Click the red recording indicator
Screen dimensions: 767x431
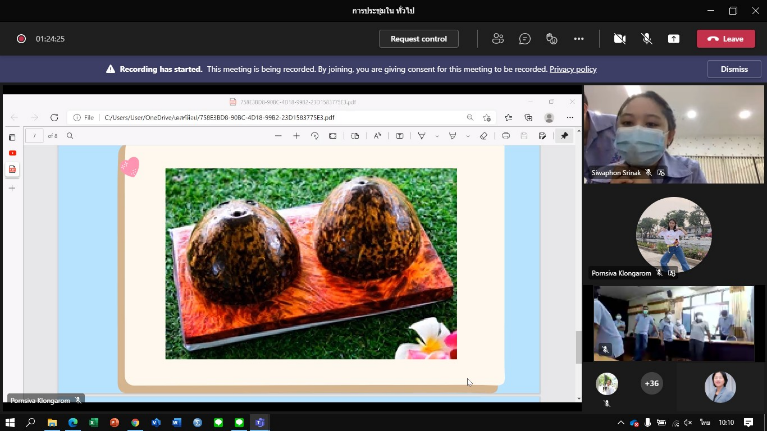point(21,39)
